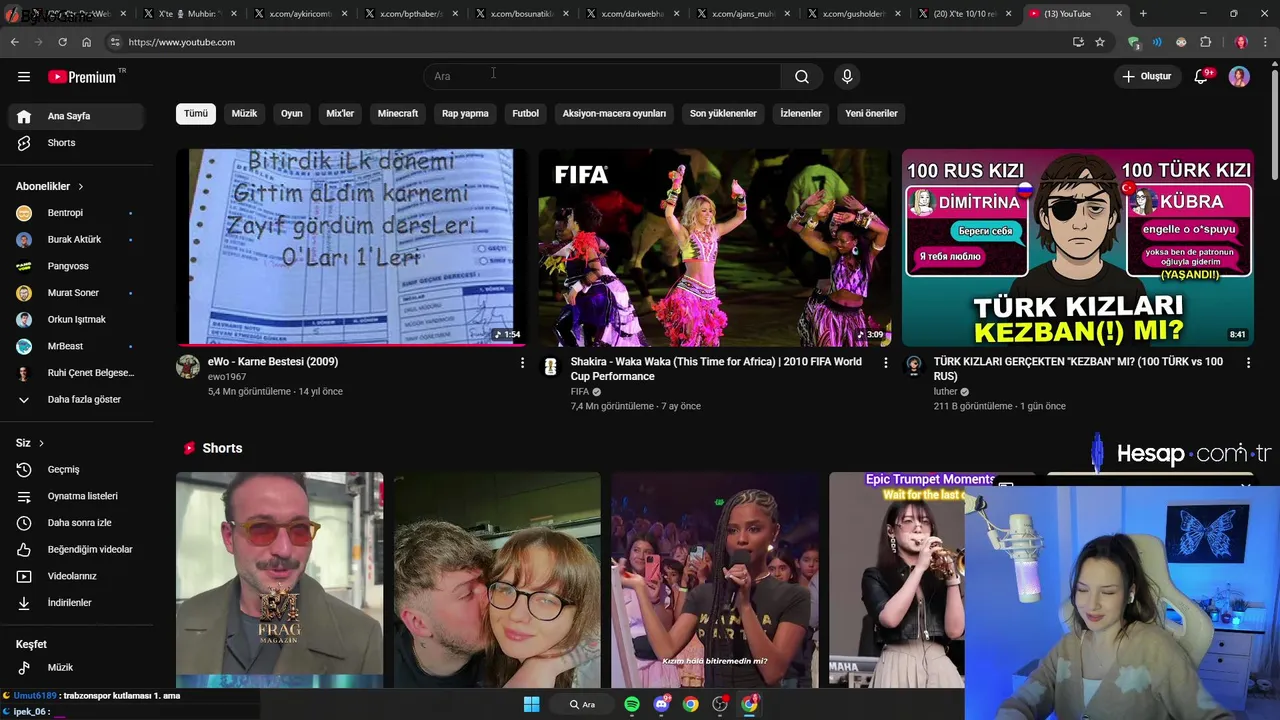
Task: Select the Mix'ler filter chip
Action: pos(340,114)
